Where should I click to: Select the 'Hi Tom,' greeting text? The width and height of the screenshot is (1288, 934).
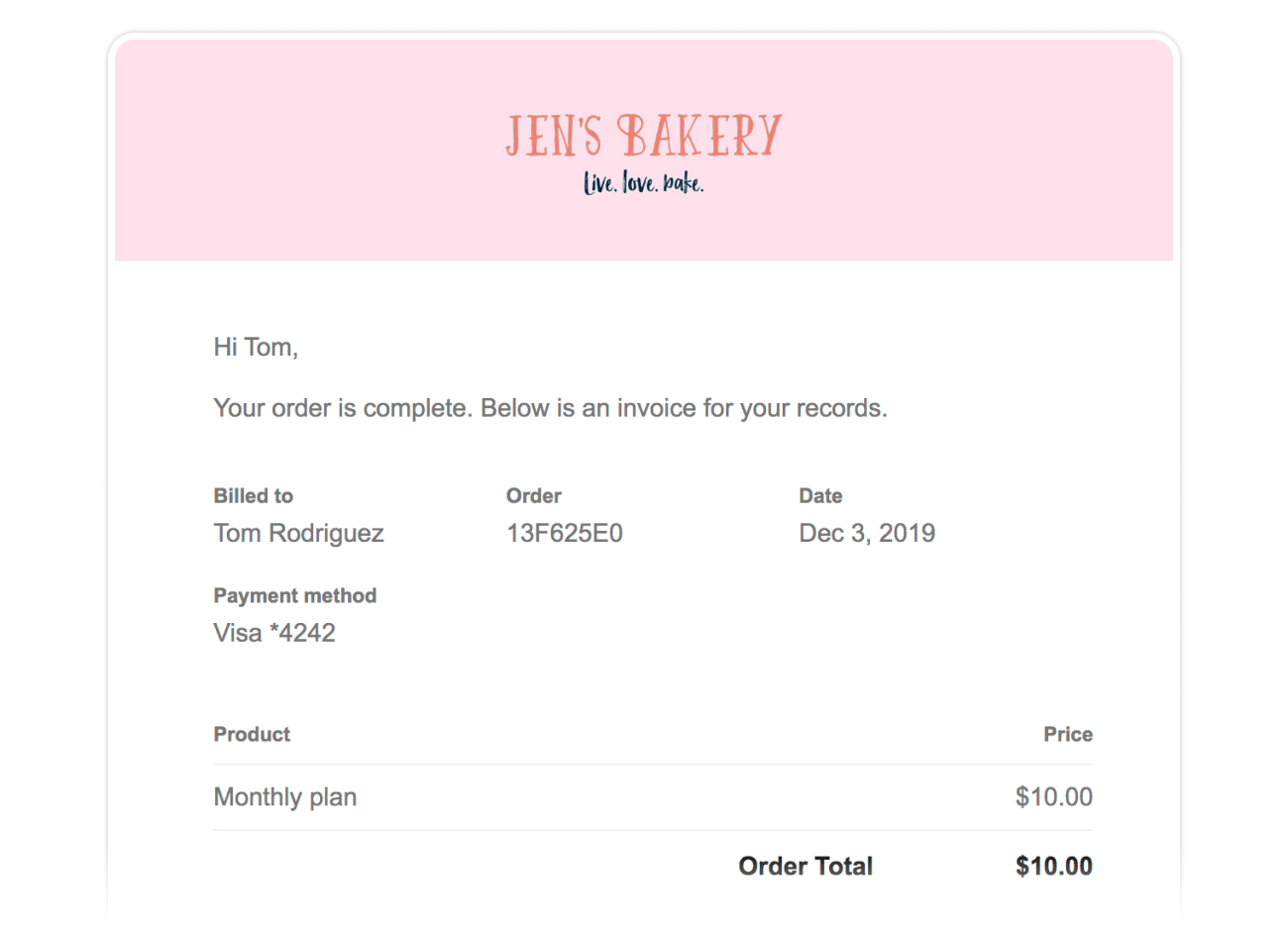[256, 348]
